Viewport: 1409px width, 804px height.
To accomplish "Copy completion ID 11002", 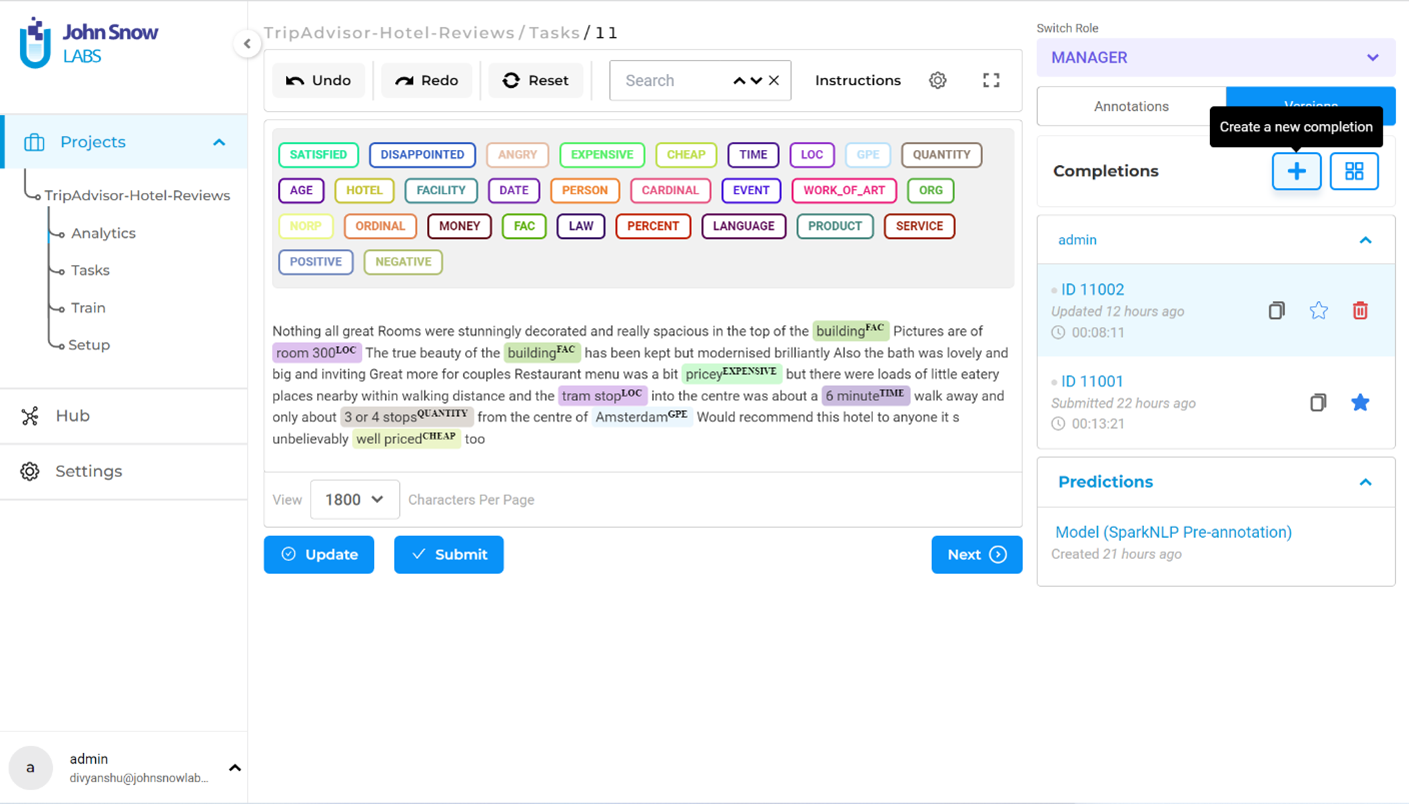I will tap(1277, 310).
